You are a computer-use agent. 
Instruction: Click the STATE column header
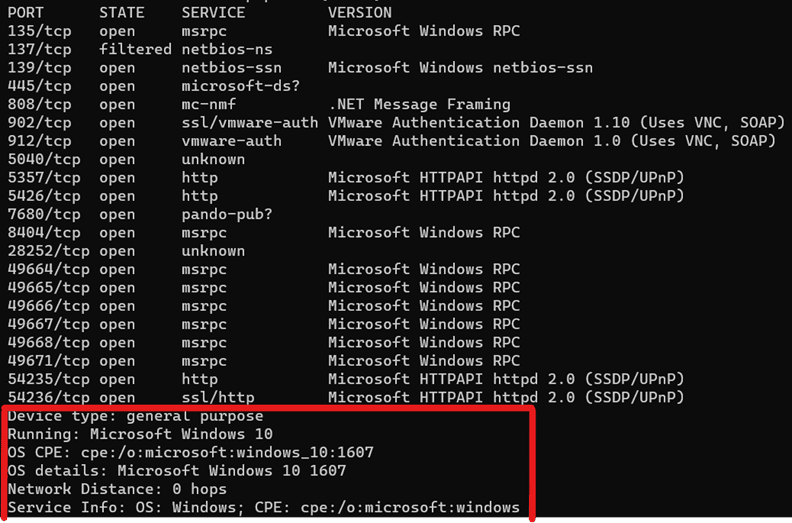click(x=122, y=13)
